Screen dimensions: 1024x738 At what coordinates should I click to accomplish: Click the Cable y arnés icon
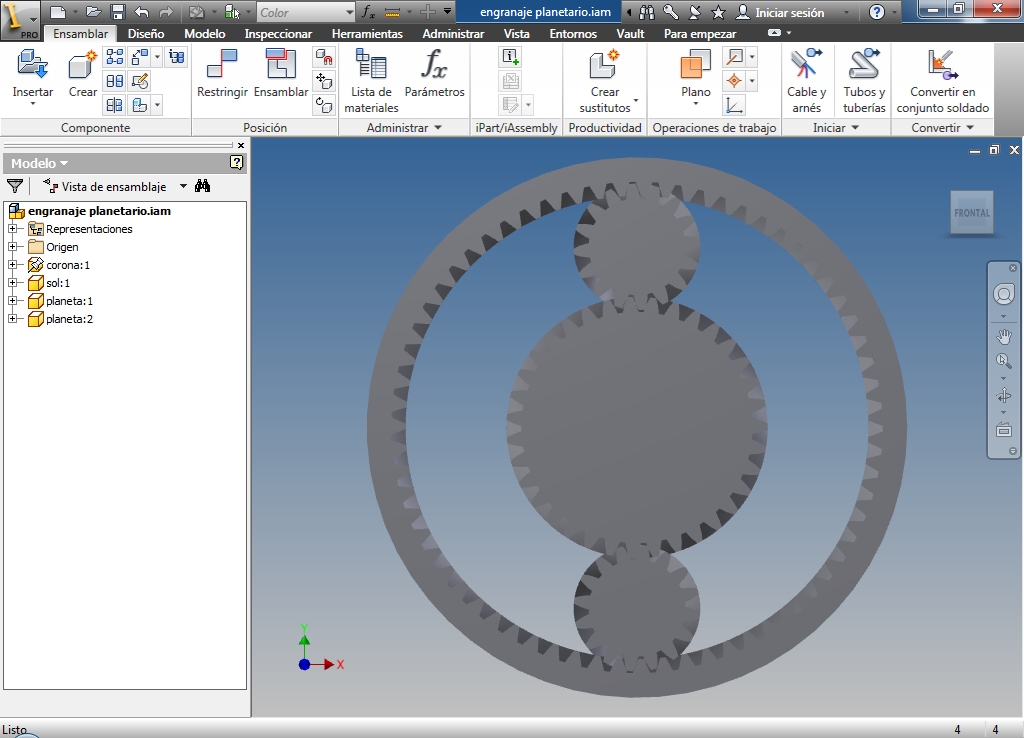coord(806,67)
